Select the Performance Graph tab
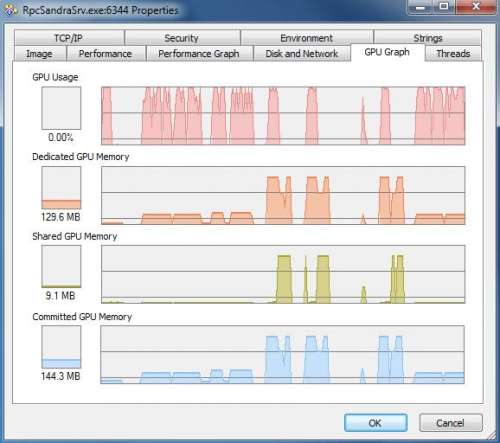This screenshot has height=443, width=500. pyautogui.click(x=199, y=54)
